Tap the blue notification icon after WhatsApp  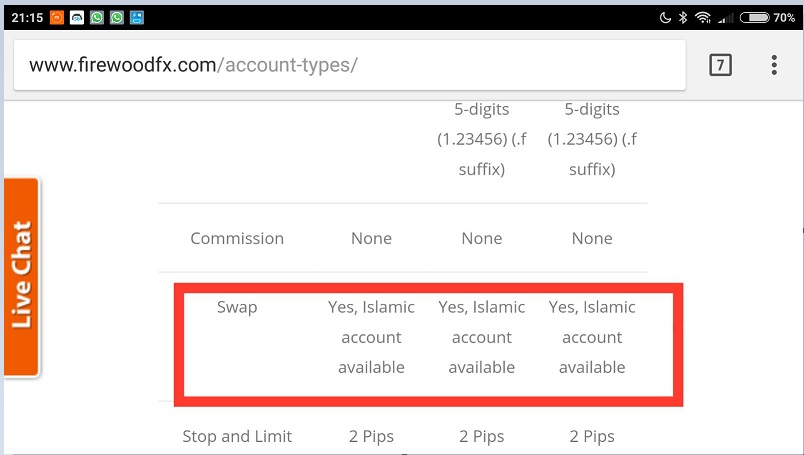pyautogui.click(x=137, y=17)
